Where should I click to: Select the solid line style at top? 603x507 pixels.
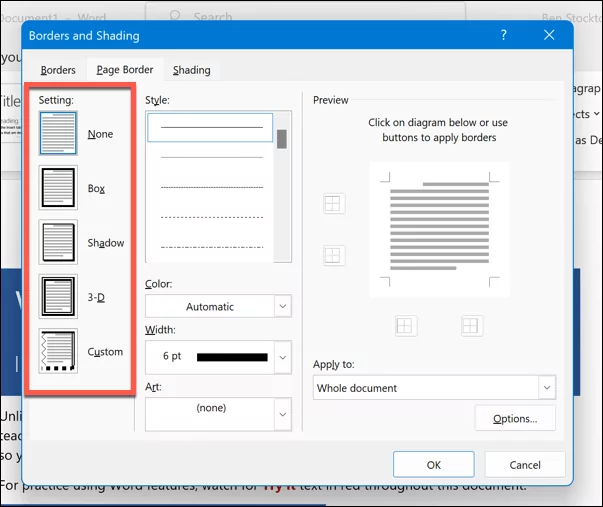210,127
